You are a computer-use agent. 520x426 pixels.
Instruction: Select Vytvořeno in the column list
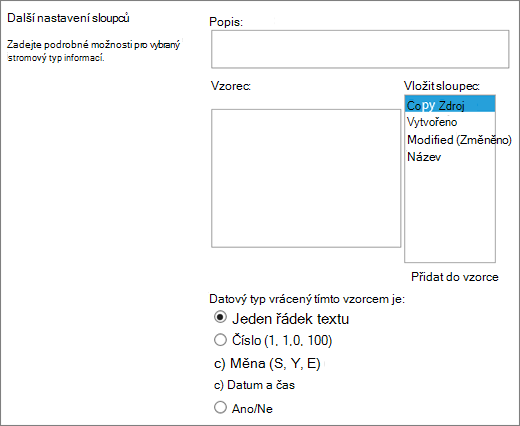coord(432,122)
